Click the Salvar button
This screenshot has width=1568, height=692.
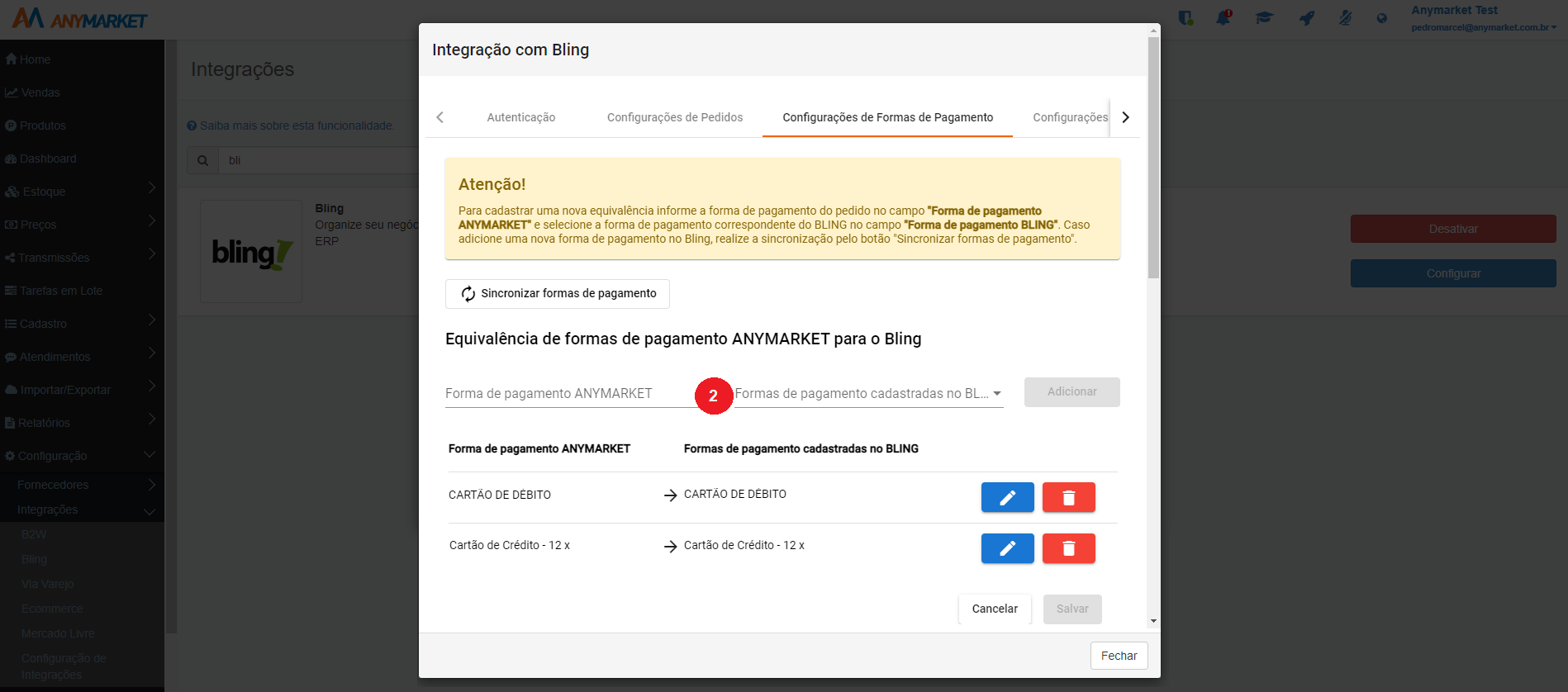(1072, 609)
